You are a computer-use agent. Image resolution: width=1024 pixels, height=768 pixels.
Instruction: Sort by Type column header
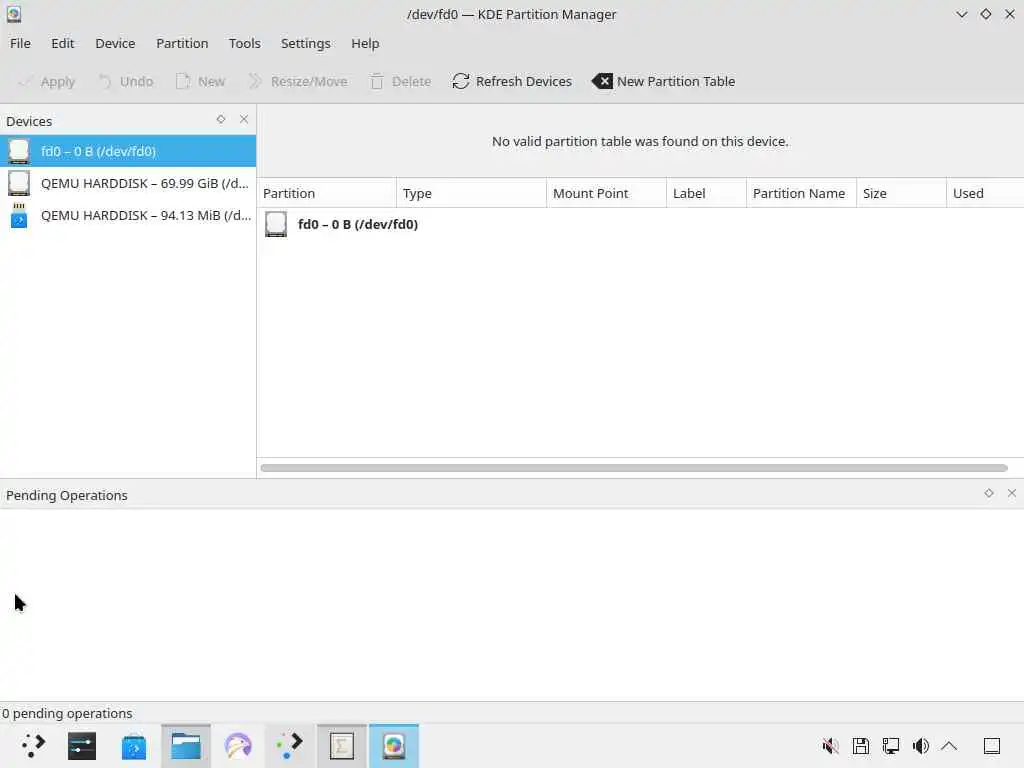[x=472, y=193]
